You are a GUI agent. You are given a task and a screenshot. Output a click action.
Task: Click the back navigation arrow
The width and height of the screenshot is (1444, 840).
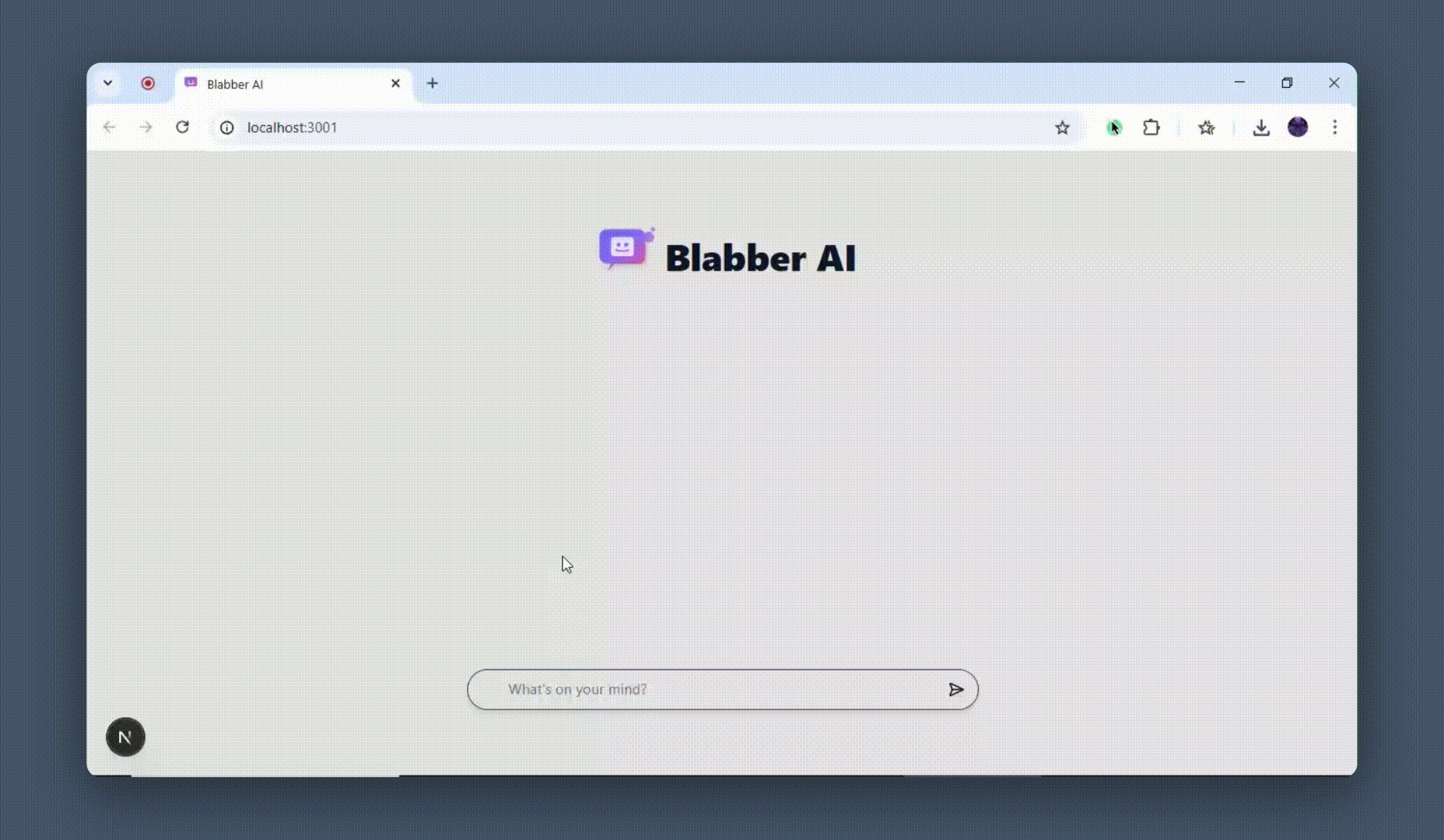click(x=109, y=128)
